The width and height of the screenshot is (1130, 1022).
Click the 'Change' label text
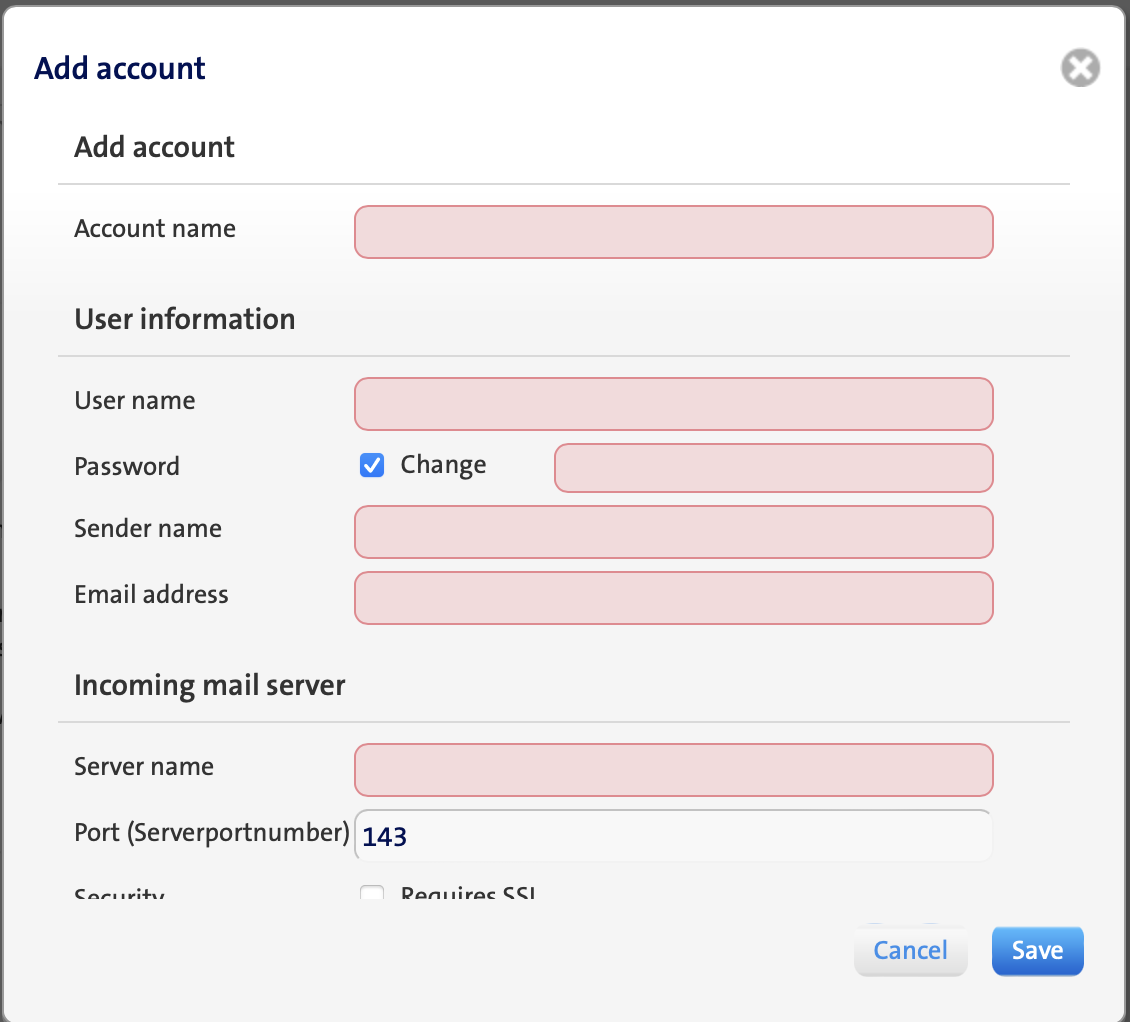443,465
